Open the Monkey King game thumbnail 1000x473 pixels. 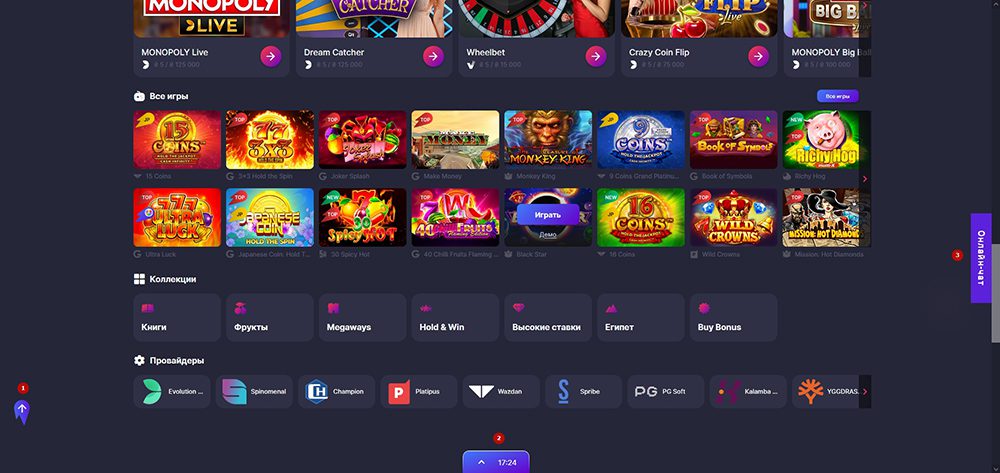click(548, 140)
